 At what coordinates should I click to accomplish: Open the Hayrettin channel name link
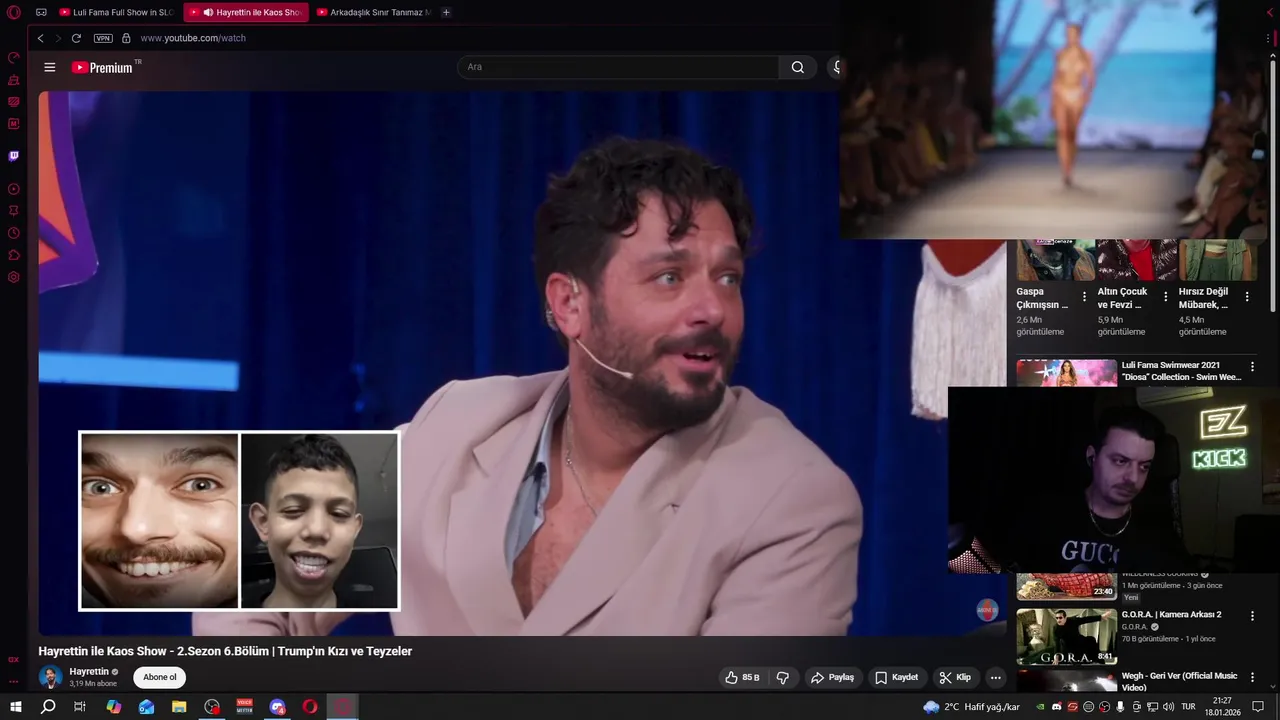[89, 672]
